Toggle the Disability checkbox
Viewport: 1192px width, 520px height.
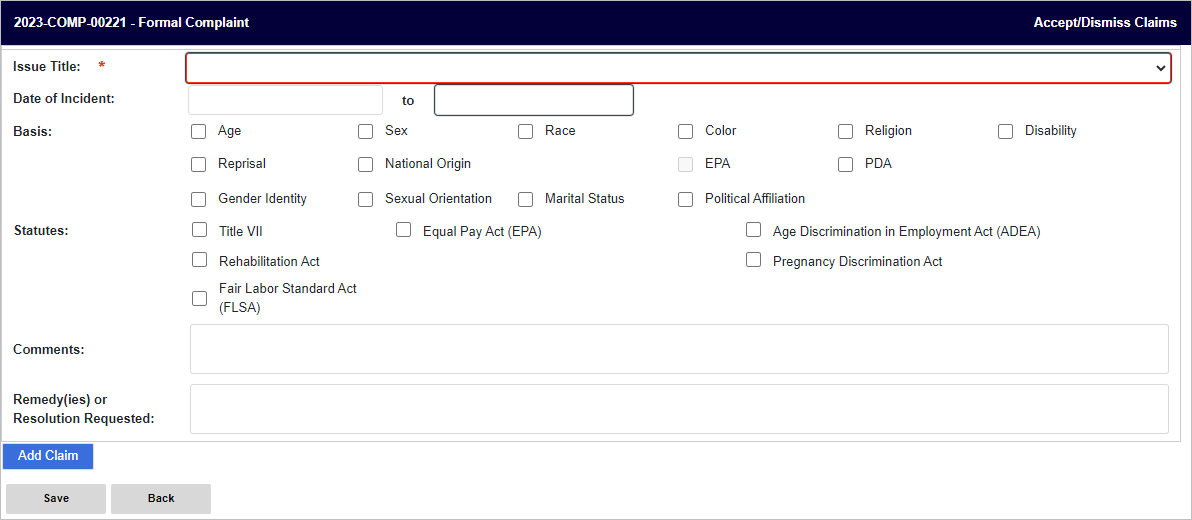(x=1006, y=132)
